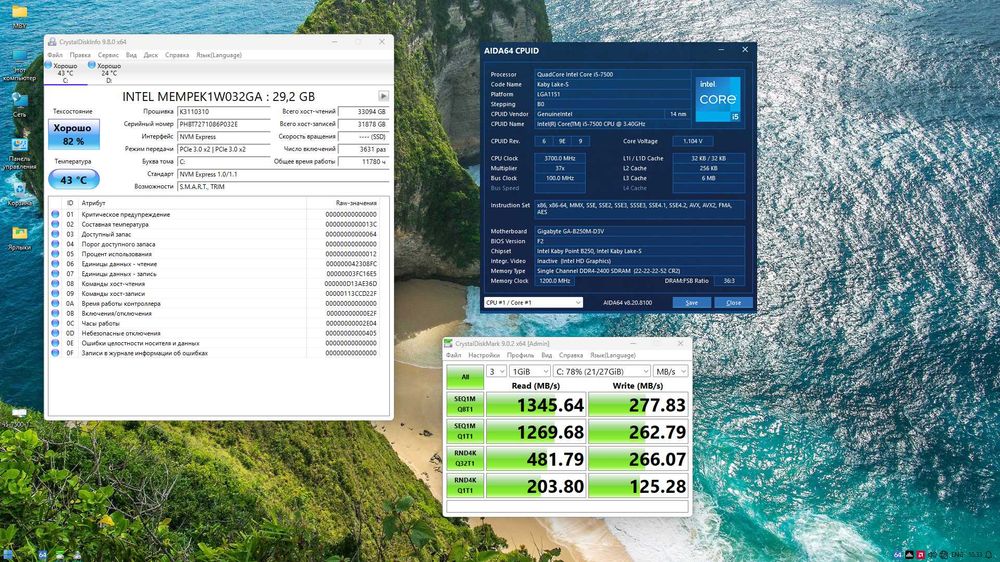Viewport: 1000px width, 562px height.
Task: Click the ENG language indicator in the tray
Action: coord(958,555)
